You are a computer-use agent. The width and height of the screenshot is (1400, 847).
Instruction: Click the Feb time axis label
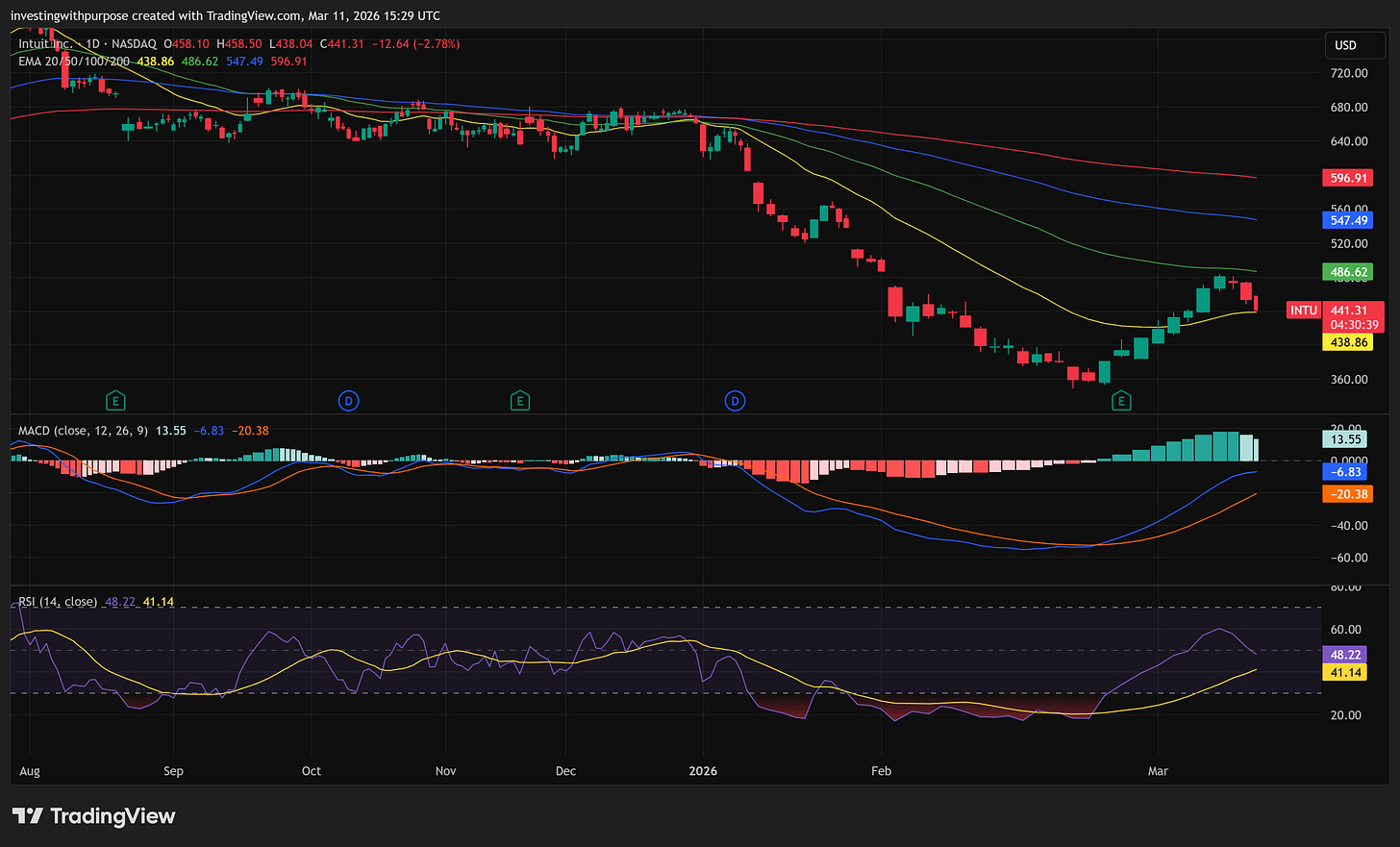point(881,771)
